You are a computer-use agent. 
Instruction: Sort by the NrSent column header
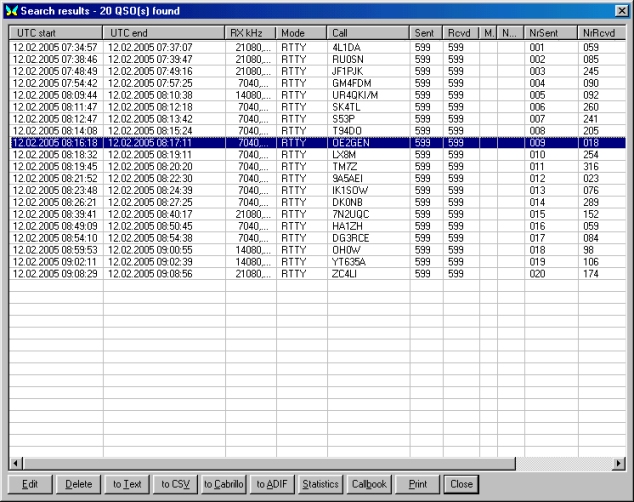[x=551, y=33]
